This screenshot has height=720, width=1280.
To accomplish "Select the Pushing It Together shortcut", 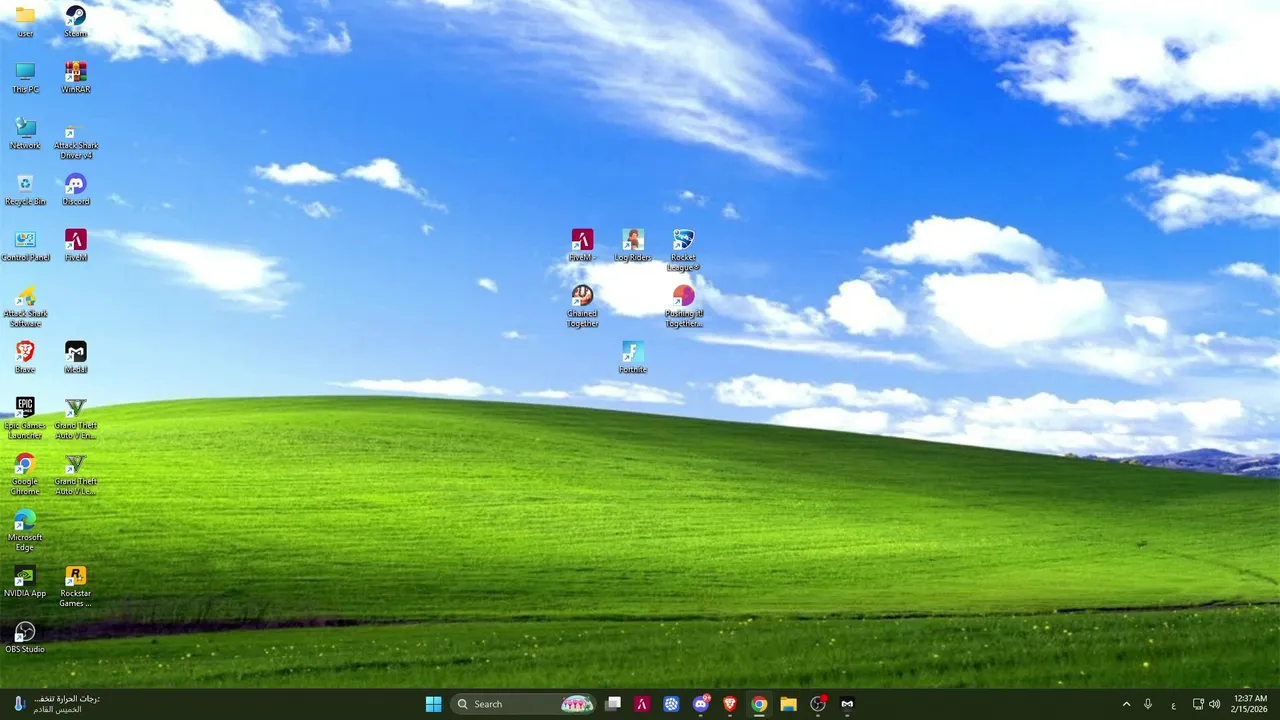I will point(683,306).
